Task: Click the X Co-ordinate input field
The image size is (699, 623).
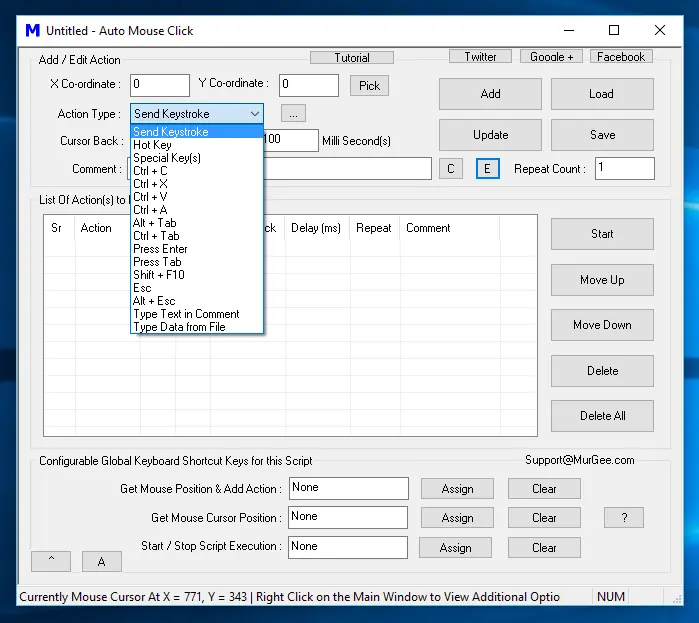Action: 159,86
